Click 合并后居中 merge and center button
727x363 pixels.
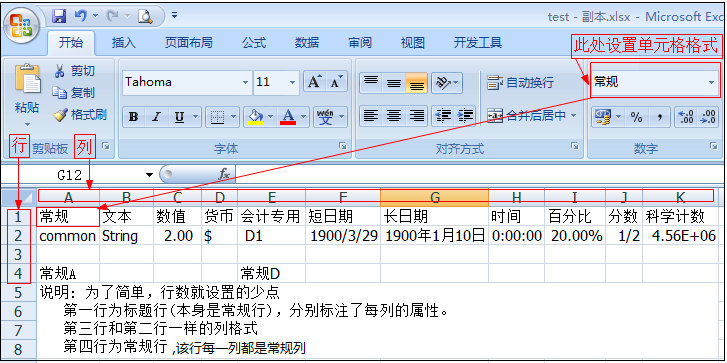pos(526,115)
